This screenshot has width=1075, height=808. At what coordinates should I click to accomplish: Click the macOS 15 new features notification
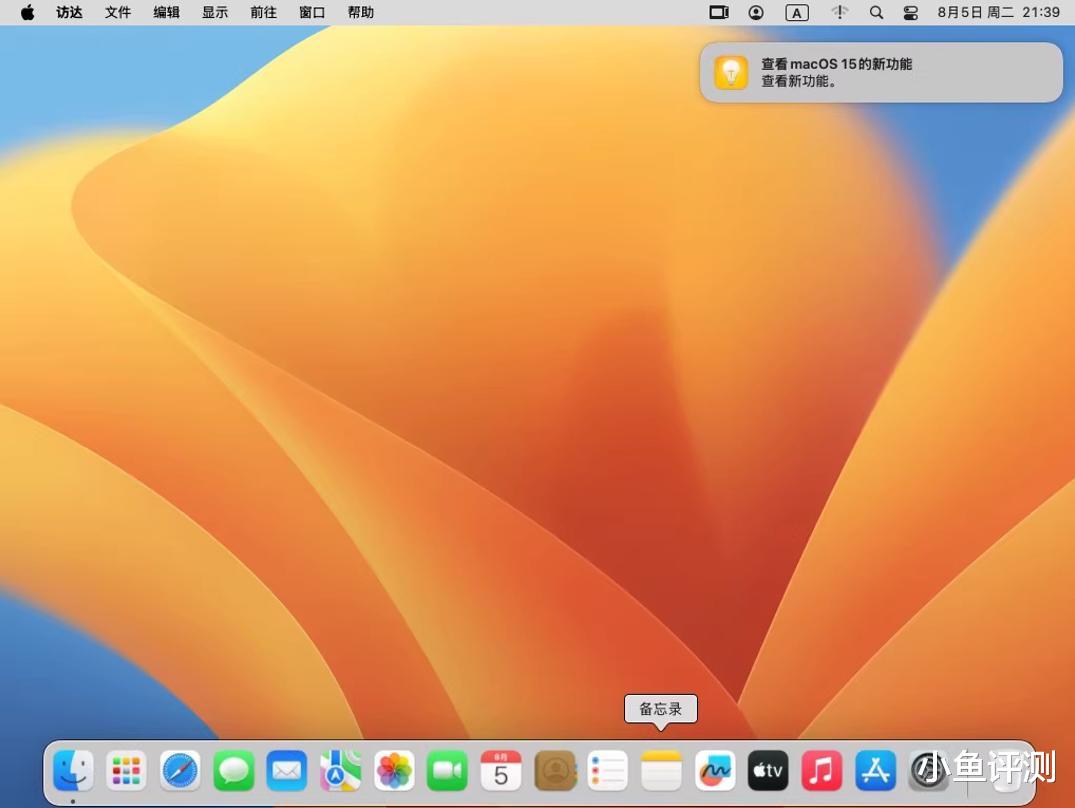coord(881,72)
